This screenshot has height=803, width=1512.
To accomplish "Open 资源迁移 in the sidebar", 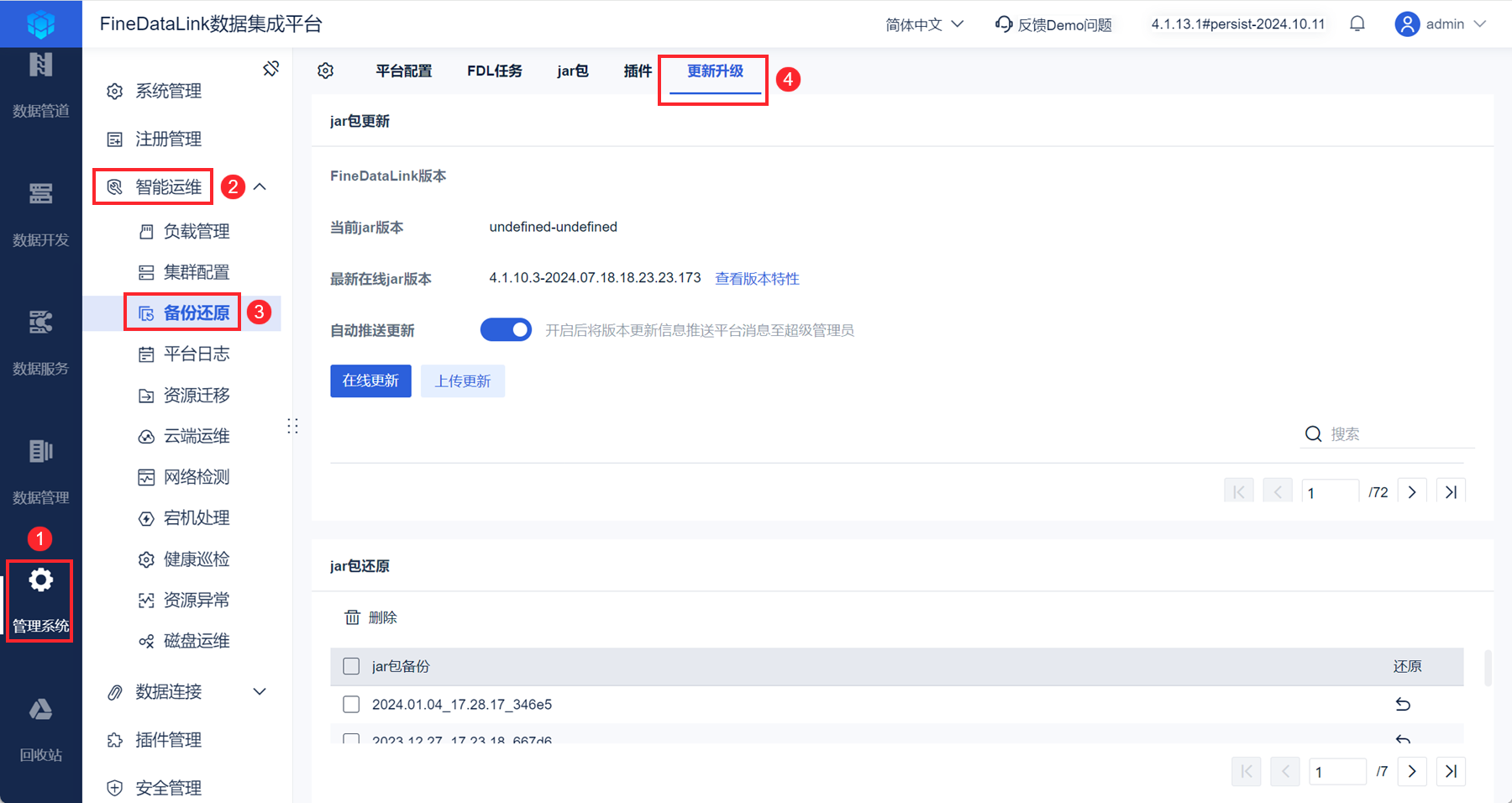I will pyautogui.click(x=197, y=395).
